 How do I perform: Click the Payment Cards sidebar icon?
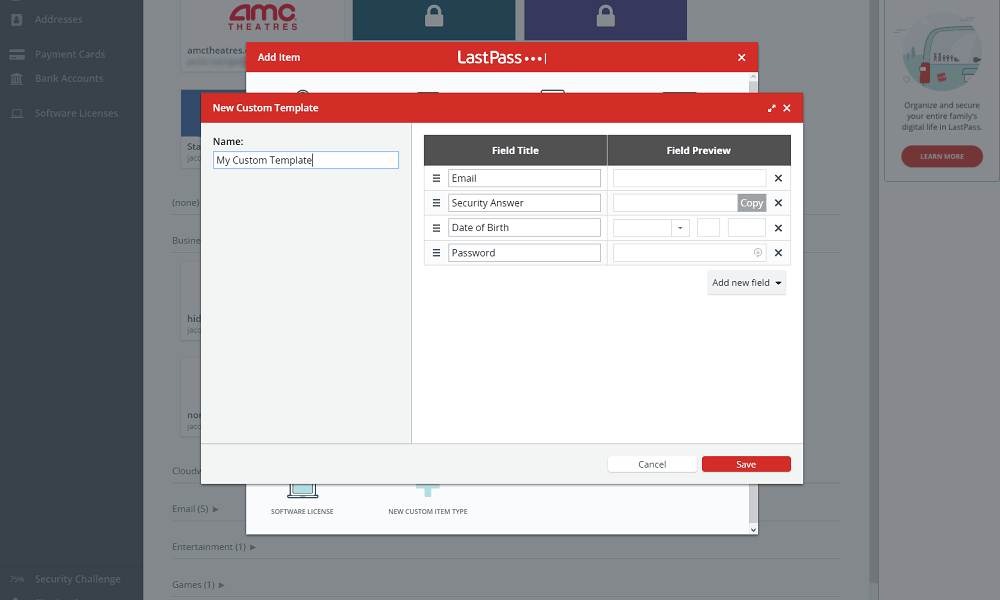[17, 54]
